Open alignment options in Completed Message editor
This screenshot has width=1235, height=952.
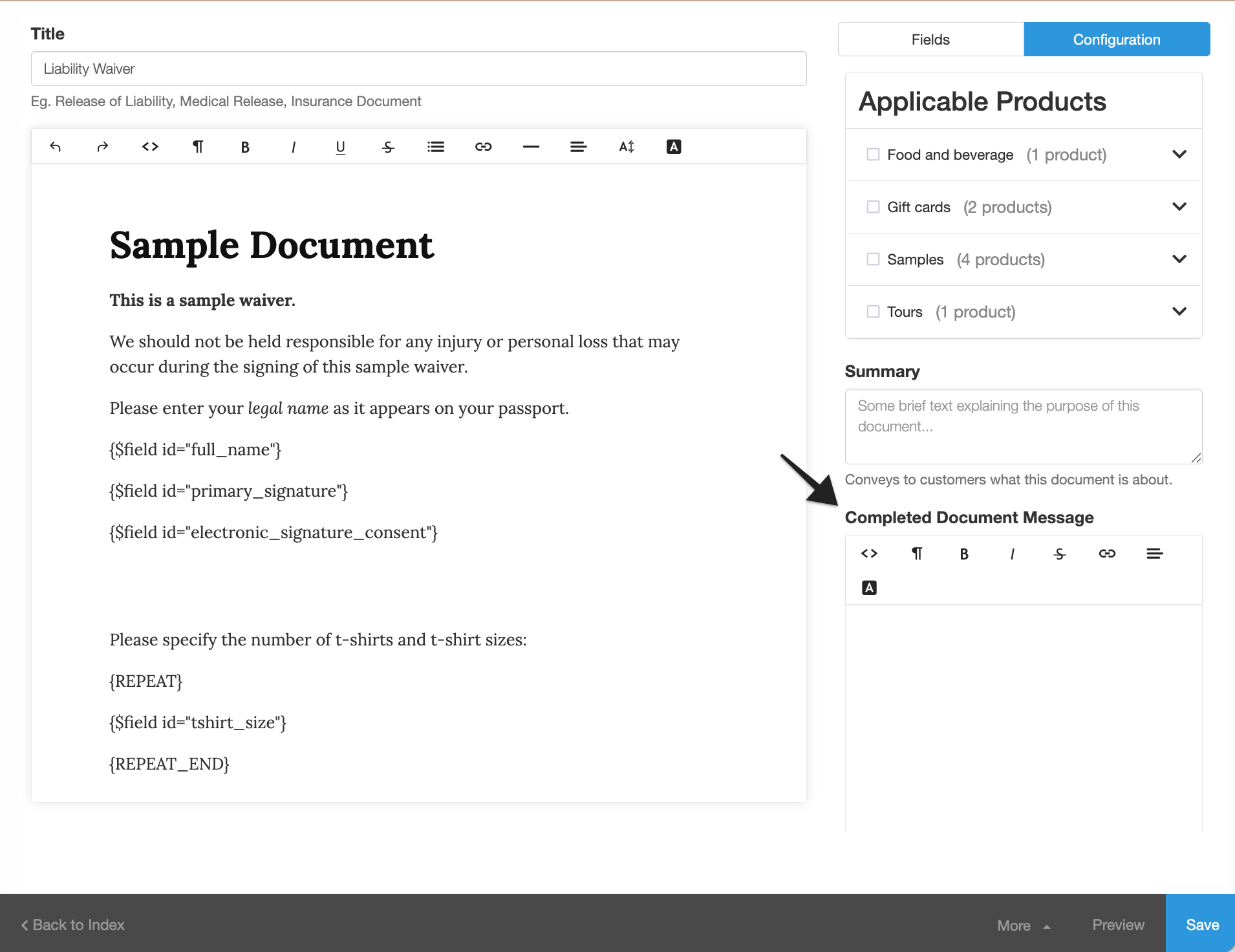1155,554
